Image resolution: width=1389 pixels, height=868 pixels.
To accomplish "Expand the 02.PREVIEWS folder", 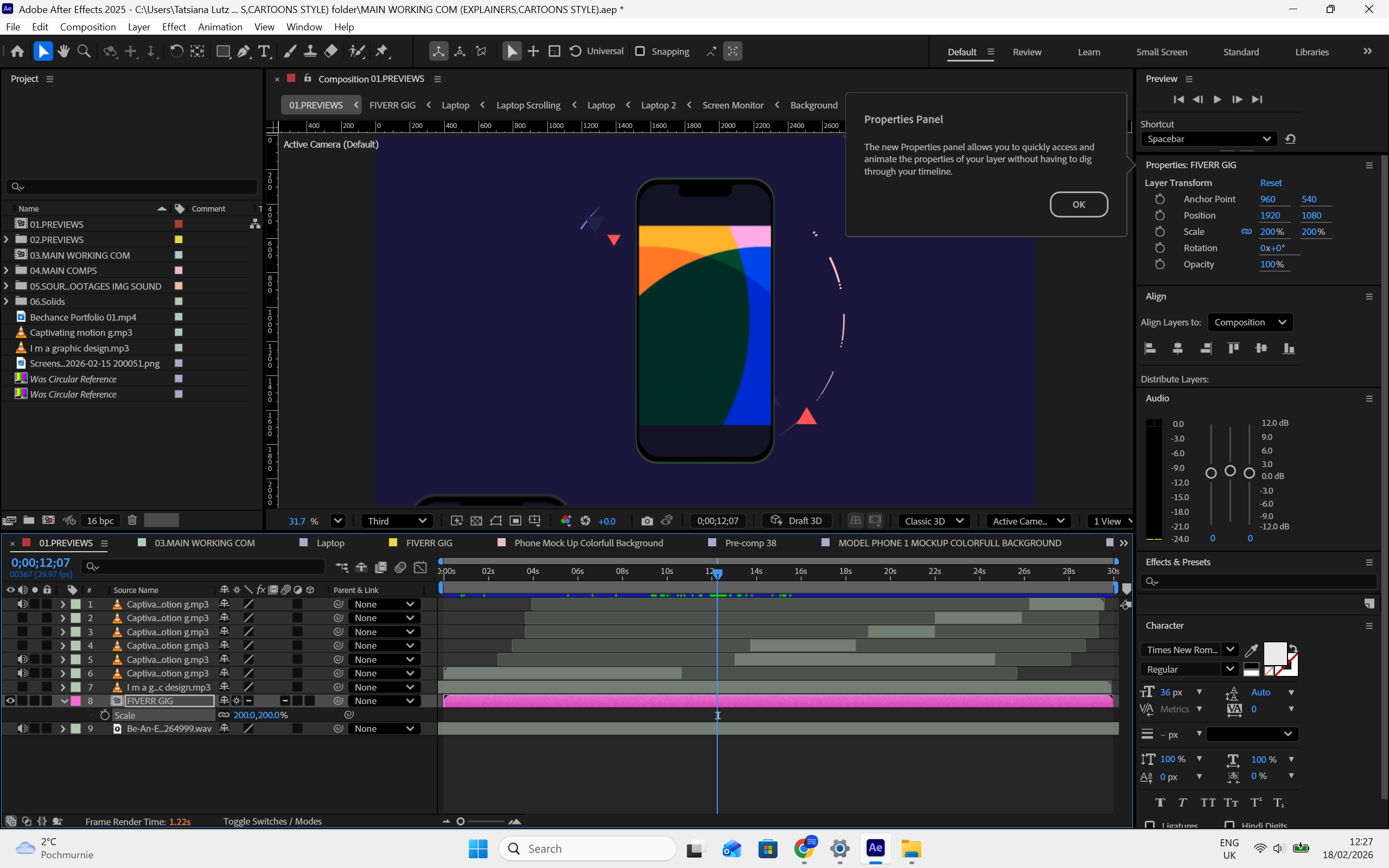I will click(7, 239).
